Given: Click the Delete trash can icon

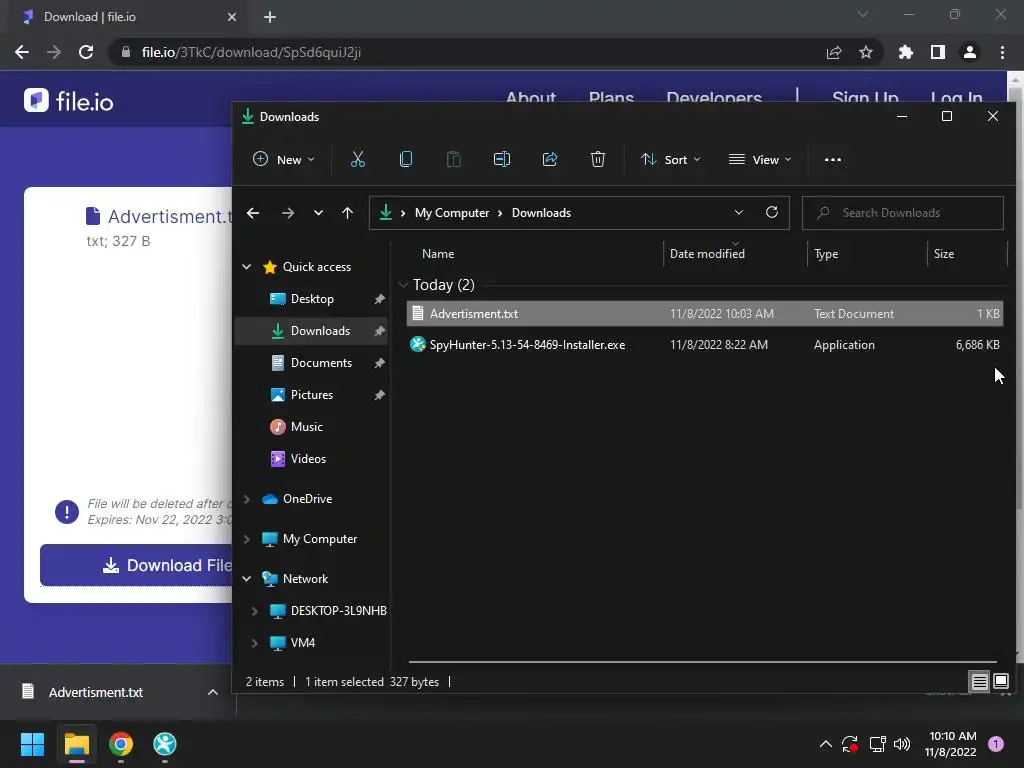Looking at the screenshot, I should pos(598,159).
